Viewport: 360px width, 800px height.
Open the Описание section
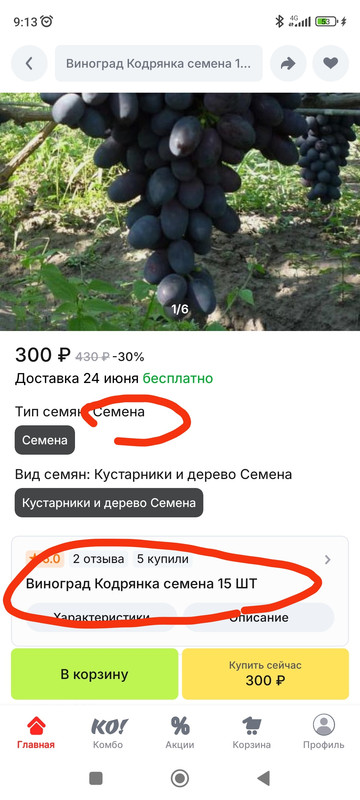click(259, 617)
